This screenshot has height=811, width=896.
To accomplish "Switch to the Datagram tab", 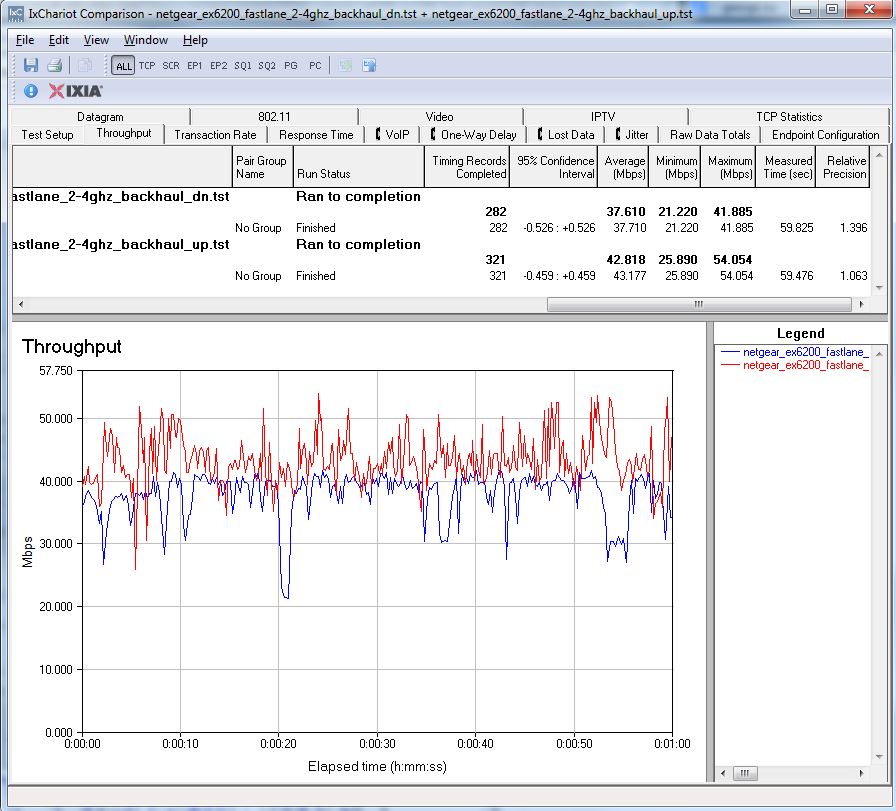I will [x=100, y=117].
